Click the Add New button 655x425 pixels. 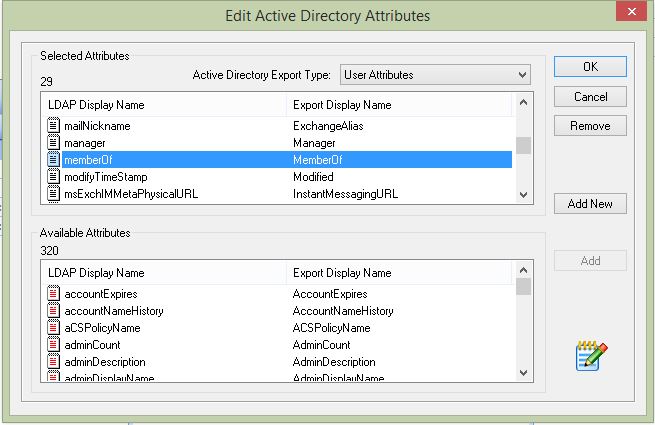pos(590,204)
